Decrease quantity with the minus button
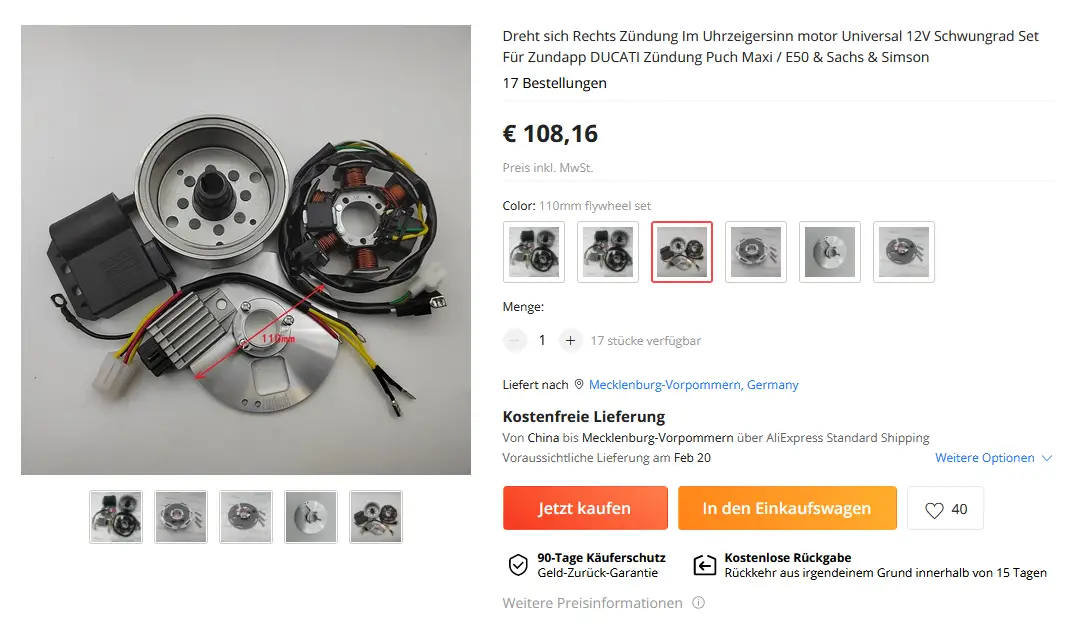The height and width of the screenshot is (633, 1074). pos(514,340)
